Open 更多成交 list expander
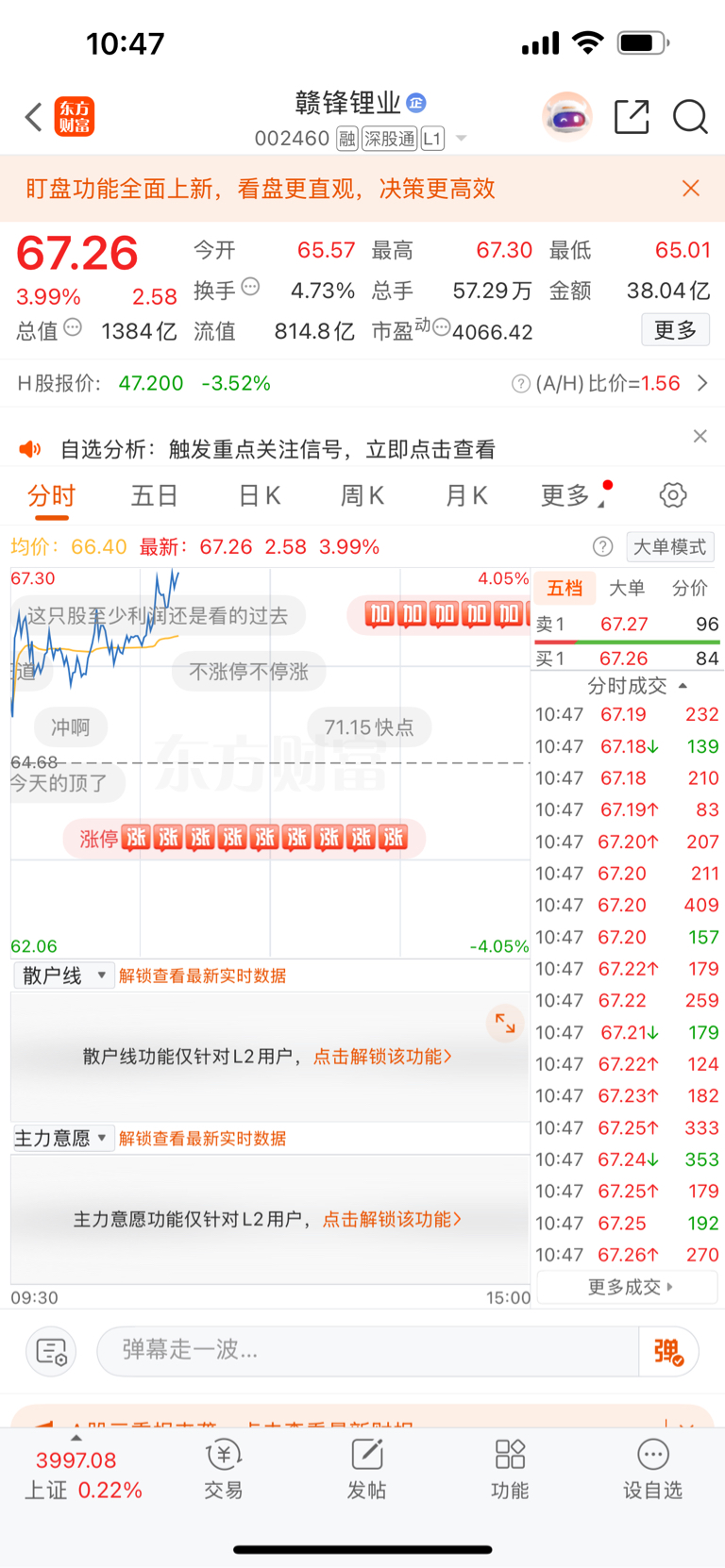Screen dimensions: 725x1568 tap(628, 1287)
